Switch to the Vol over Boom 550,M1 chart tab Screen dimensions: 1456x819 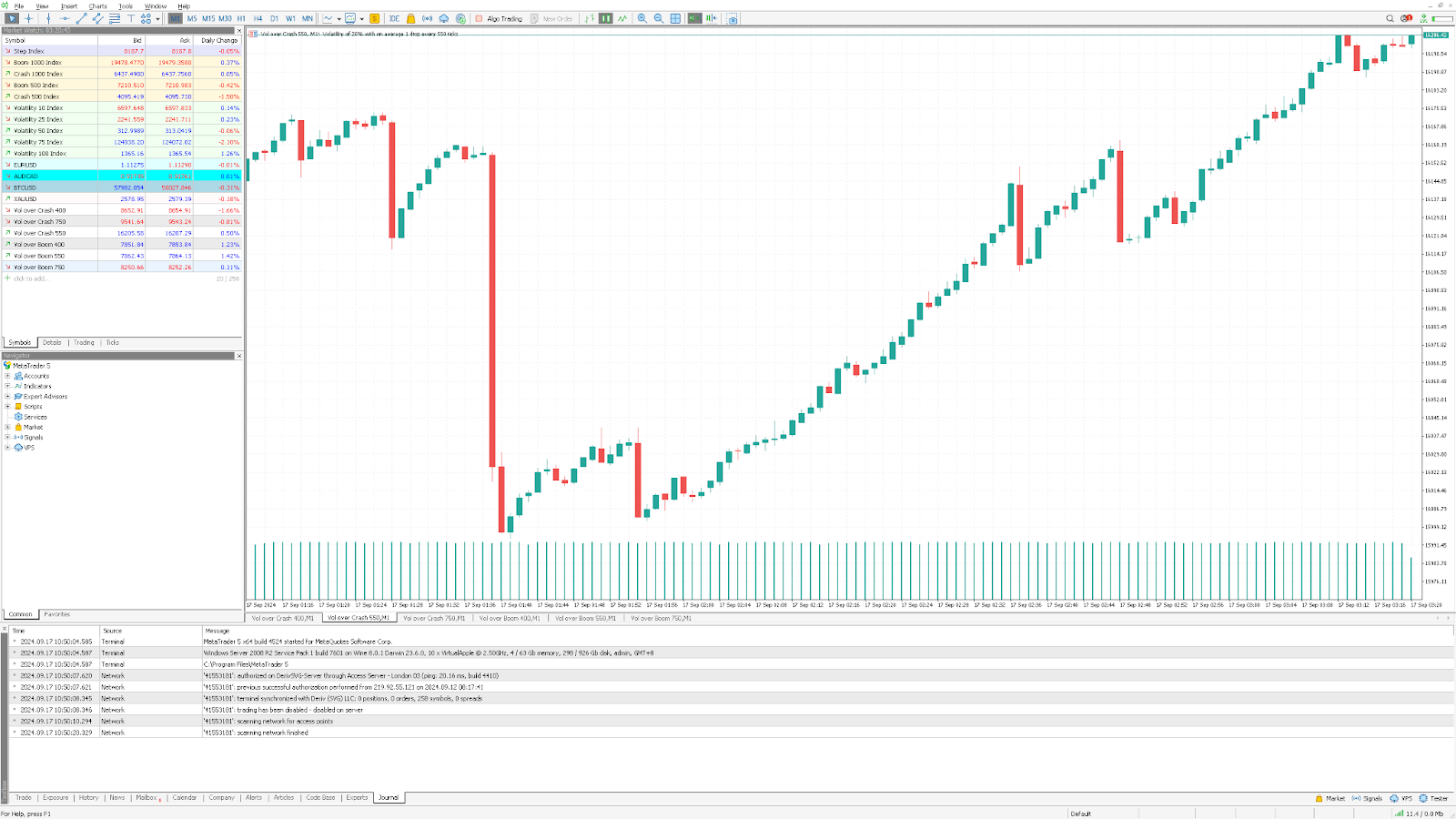tap(585, 617)
